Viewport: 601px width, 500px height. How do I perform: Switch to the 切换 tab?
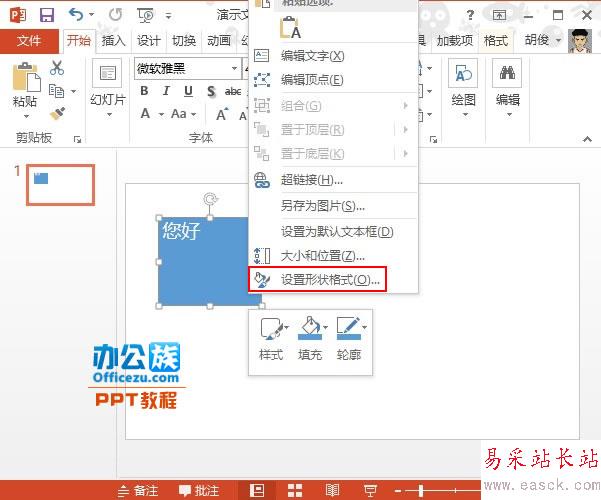point(184,41)
